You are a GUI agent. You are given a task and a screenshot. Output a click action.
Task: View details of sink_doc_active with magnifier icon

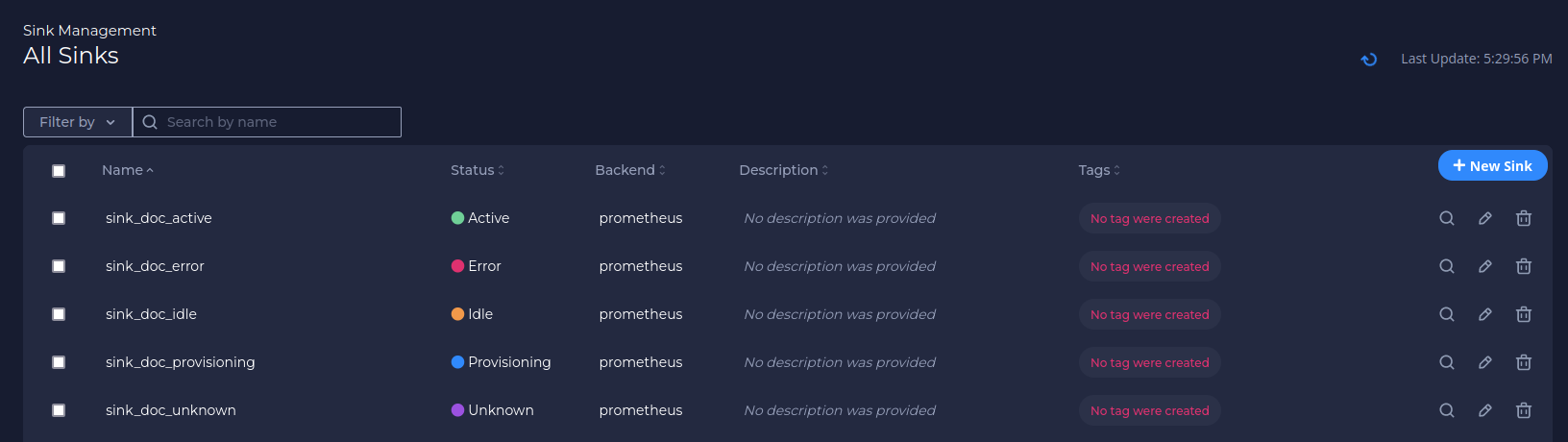click(1446, 218)
